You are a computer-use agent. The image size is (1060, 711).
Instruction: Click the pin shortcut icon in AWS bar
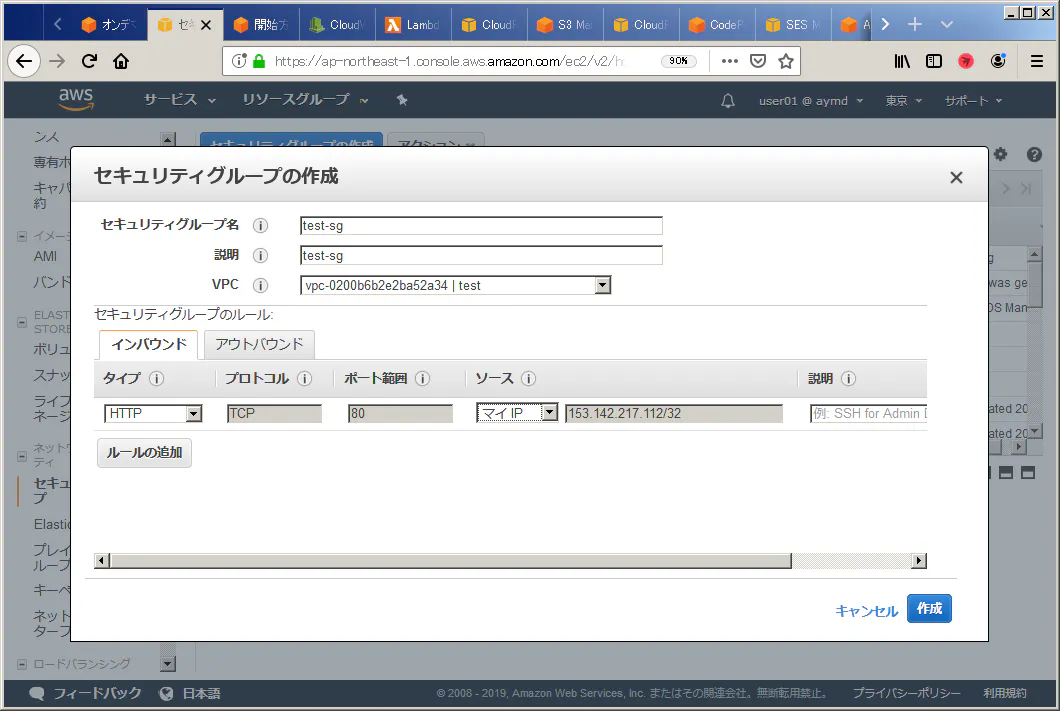click(402, 100)
